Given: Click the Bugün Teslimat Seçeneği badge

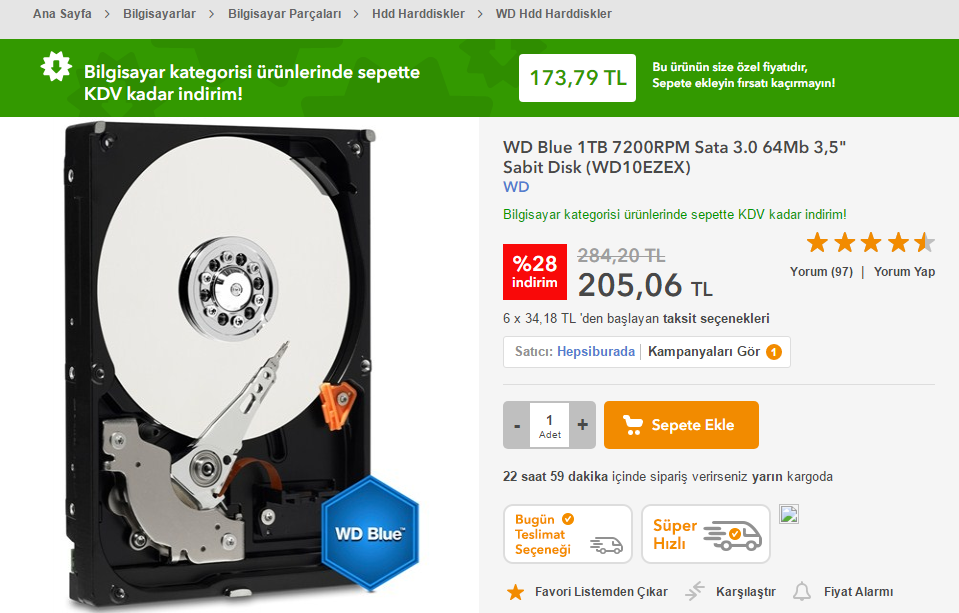Looking at the screenshot, I should pos(568,534).
